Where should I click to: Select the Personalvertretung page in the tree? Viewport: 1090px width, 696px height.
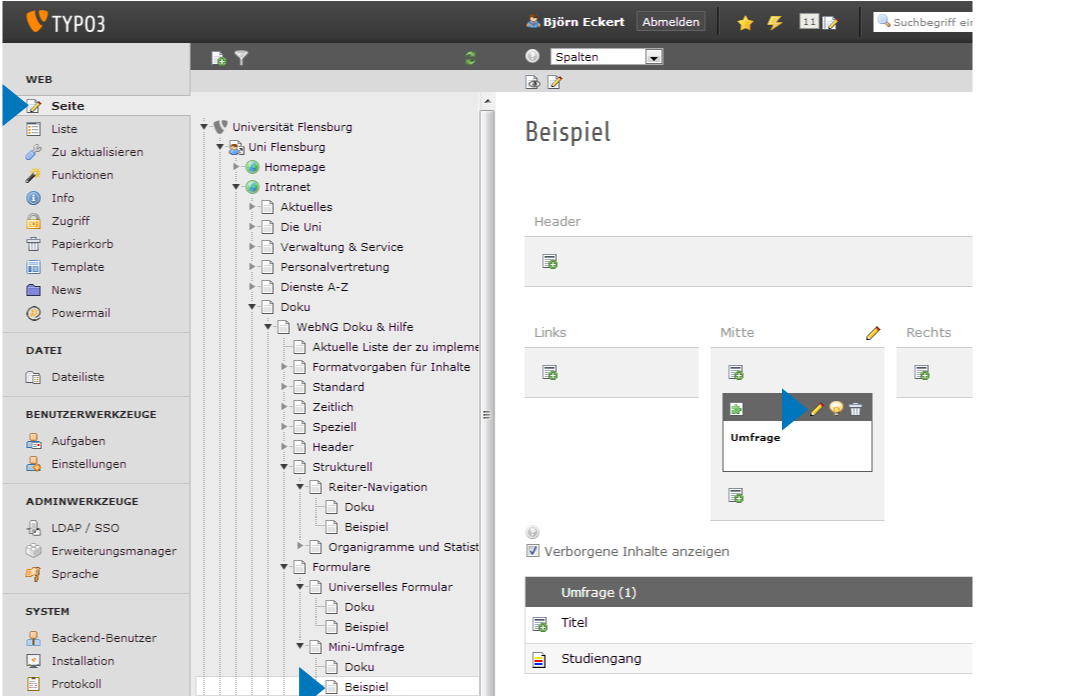[x=334, y=267]
